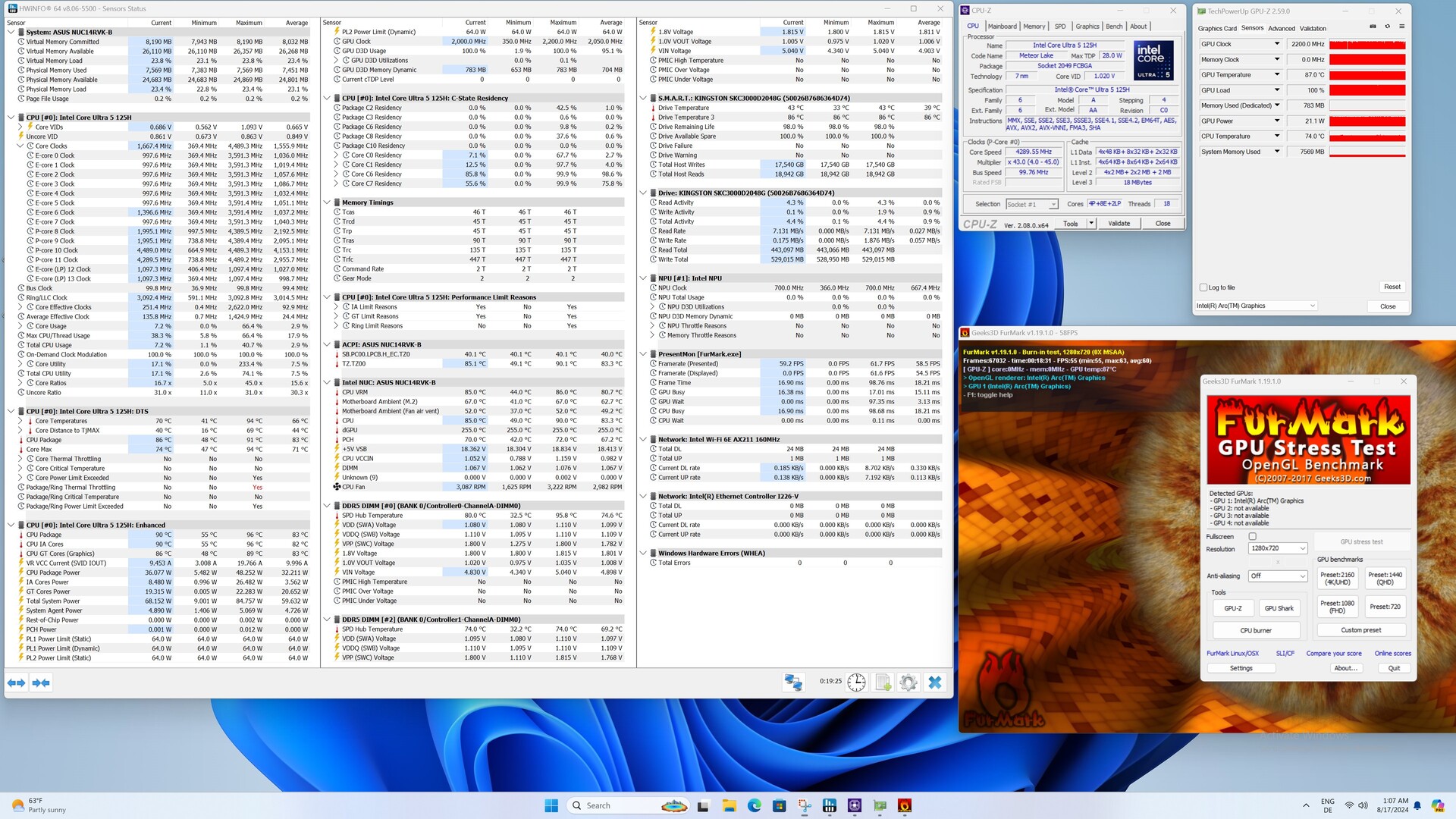
Task: Expand Core VIDs tree item
Action: (20, 127)
